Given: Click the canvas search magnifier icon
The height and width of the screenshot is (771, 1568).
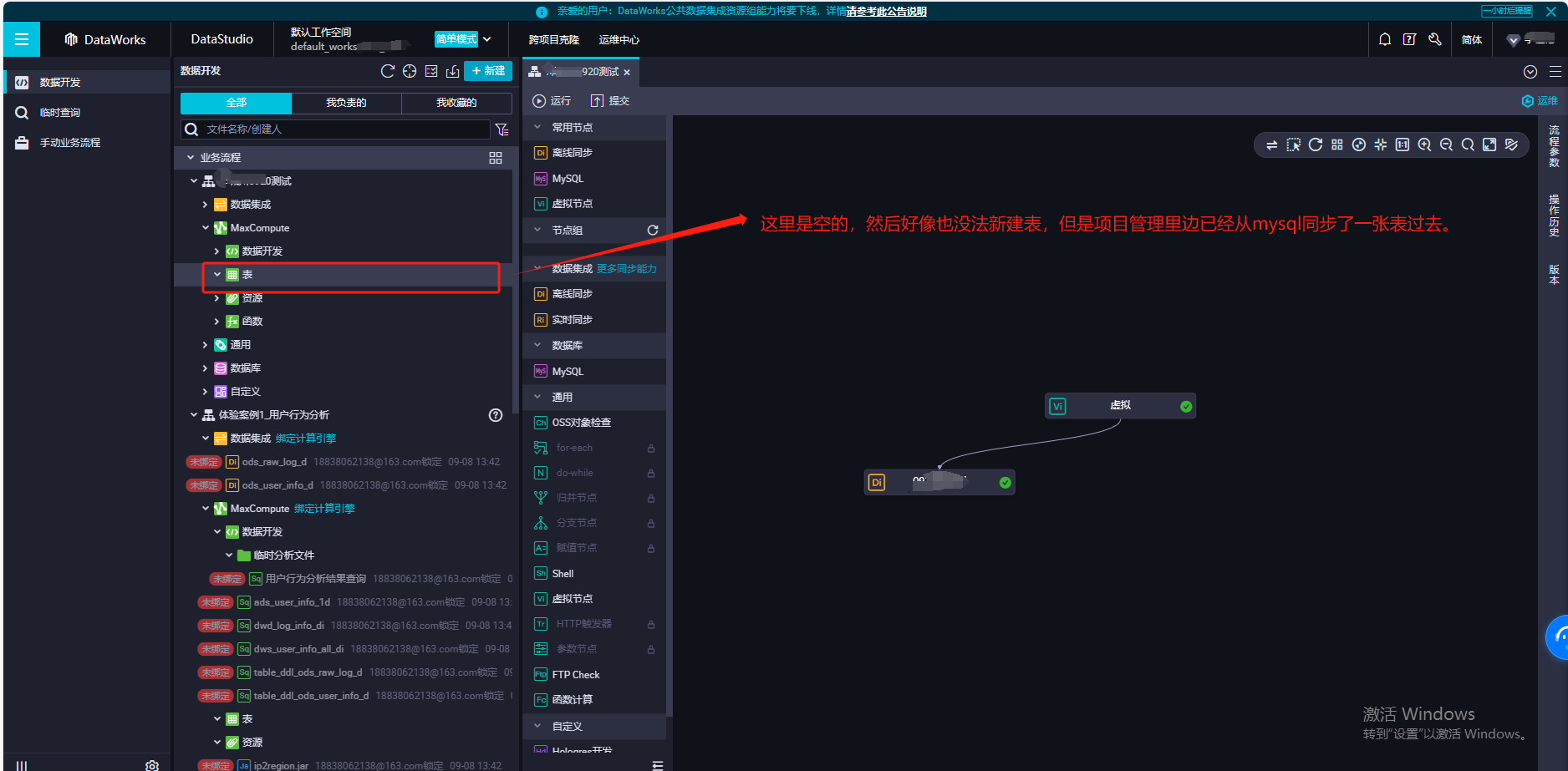Looking at the screenshot, I should click(1468, 145).
